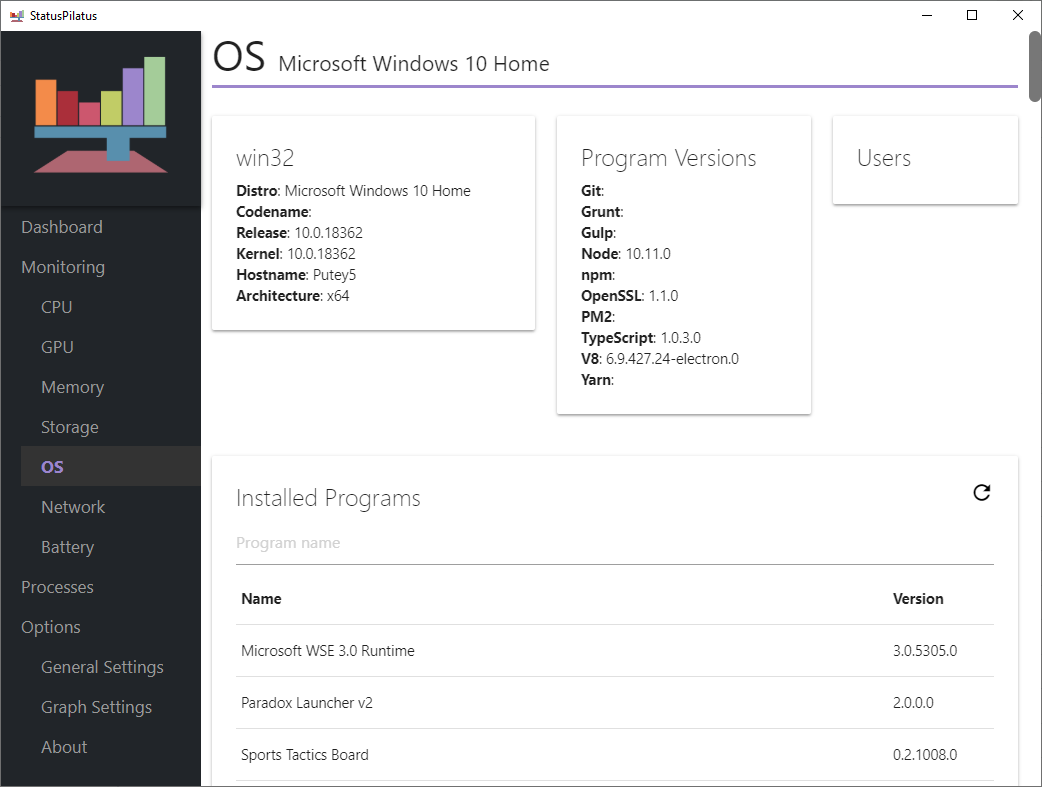Show Memory monitoring

[72, 387]
